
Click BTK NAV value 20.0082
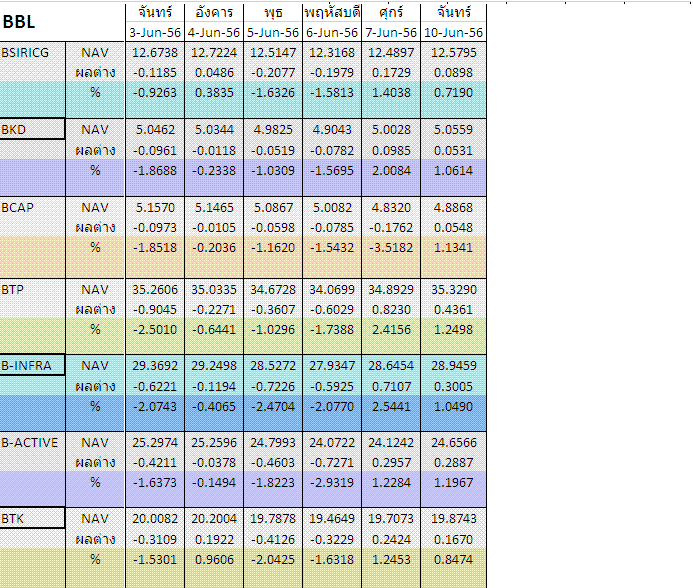click(155, 519)
